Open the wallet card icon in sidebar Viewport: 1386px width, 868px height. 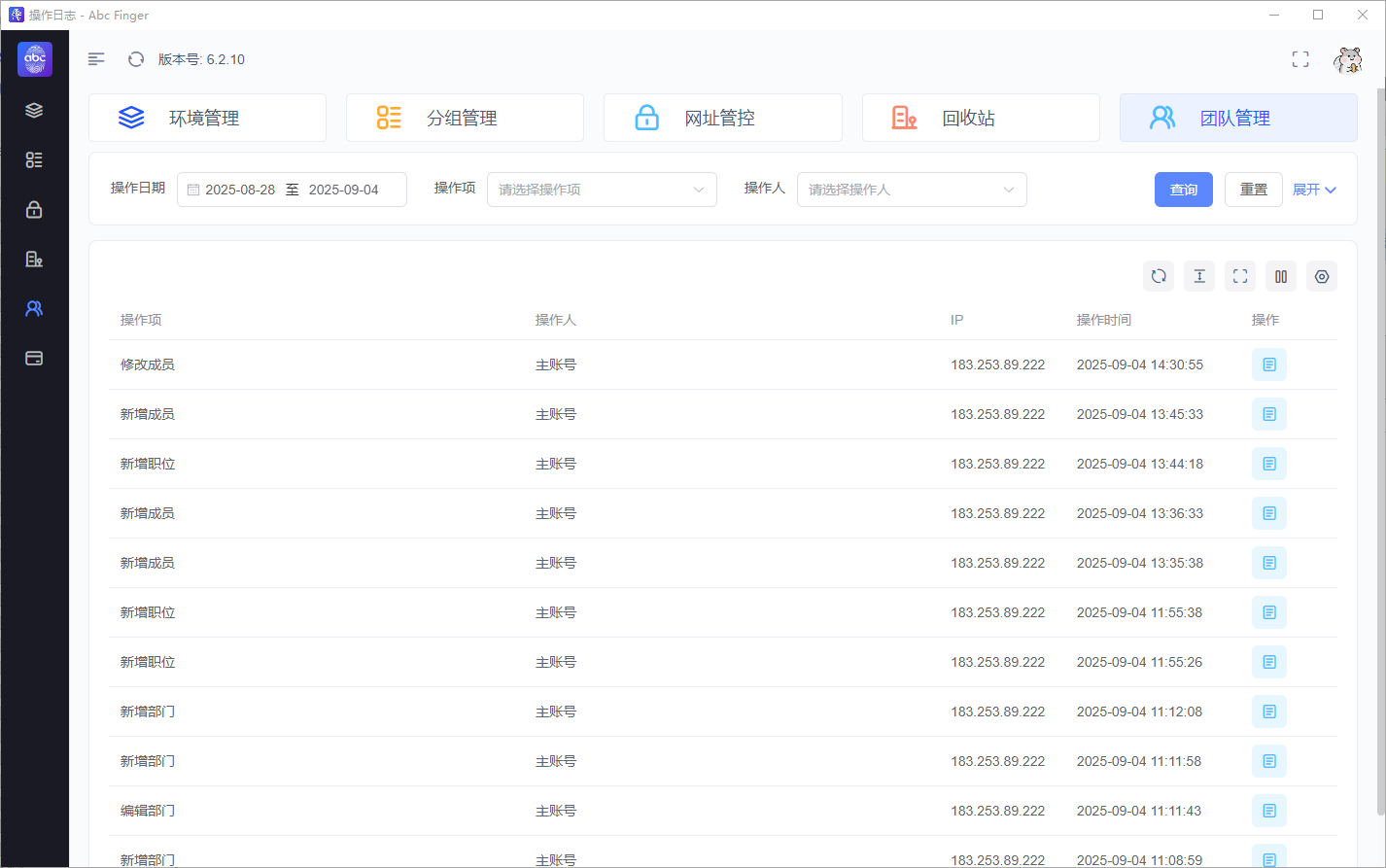tap(34, 358)
